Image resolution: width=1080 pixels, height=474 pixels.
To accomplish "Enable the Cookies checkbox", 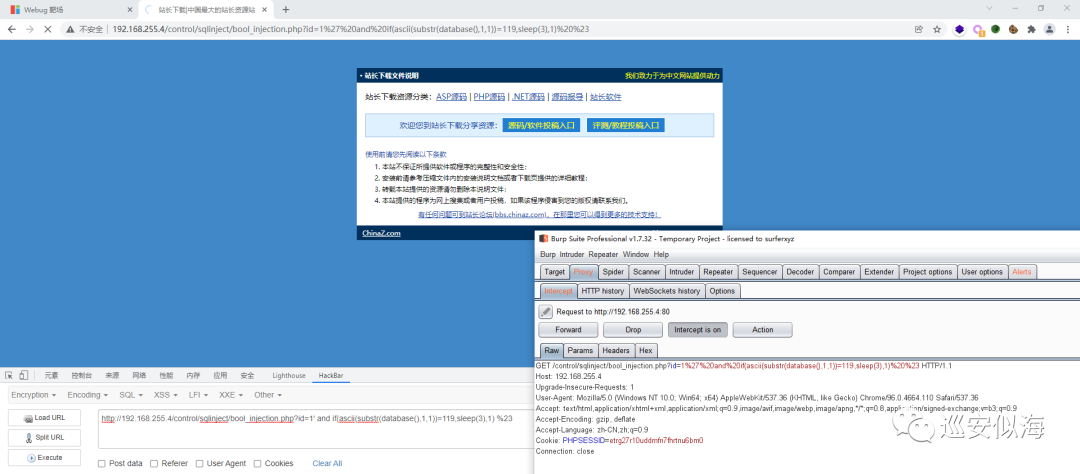I will click(258, 464).
